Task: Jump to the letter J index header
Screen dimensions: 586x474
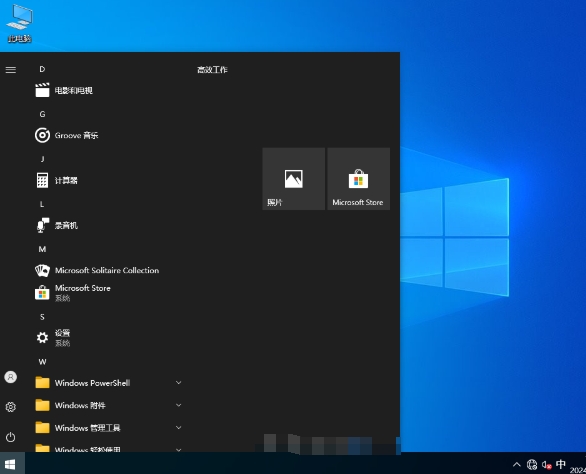Action: 42,159
